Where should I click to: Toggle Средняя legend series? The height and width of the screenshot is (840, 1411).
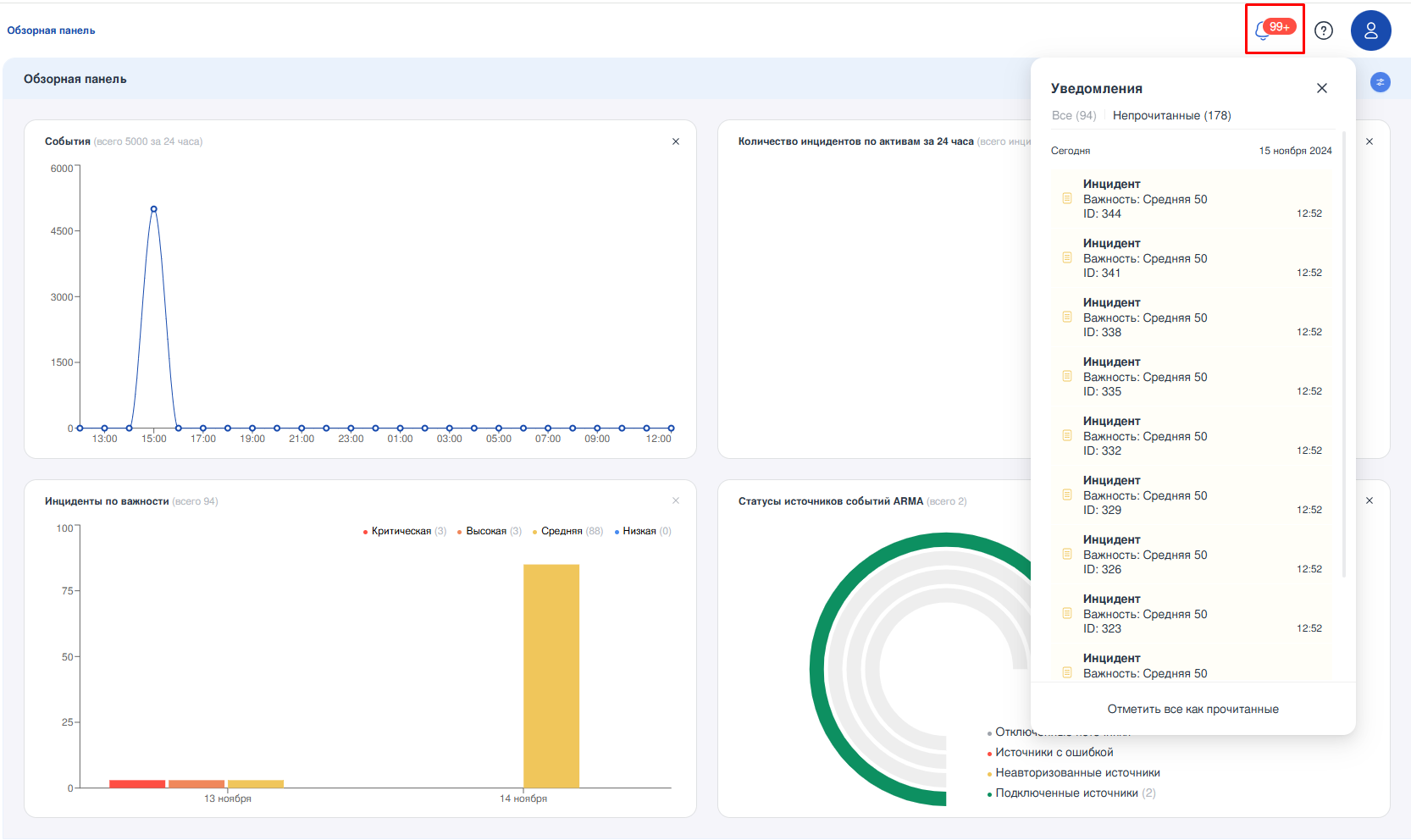562,531
